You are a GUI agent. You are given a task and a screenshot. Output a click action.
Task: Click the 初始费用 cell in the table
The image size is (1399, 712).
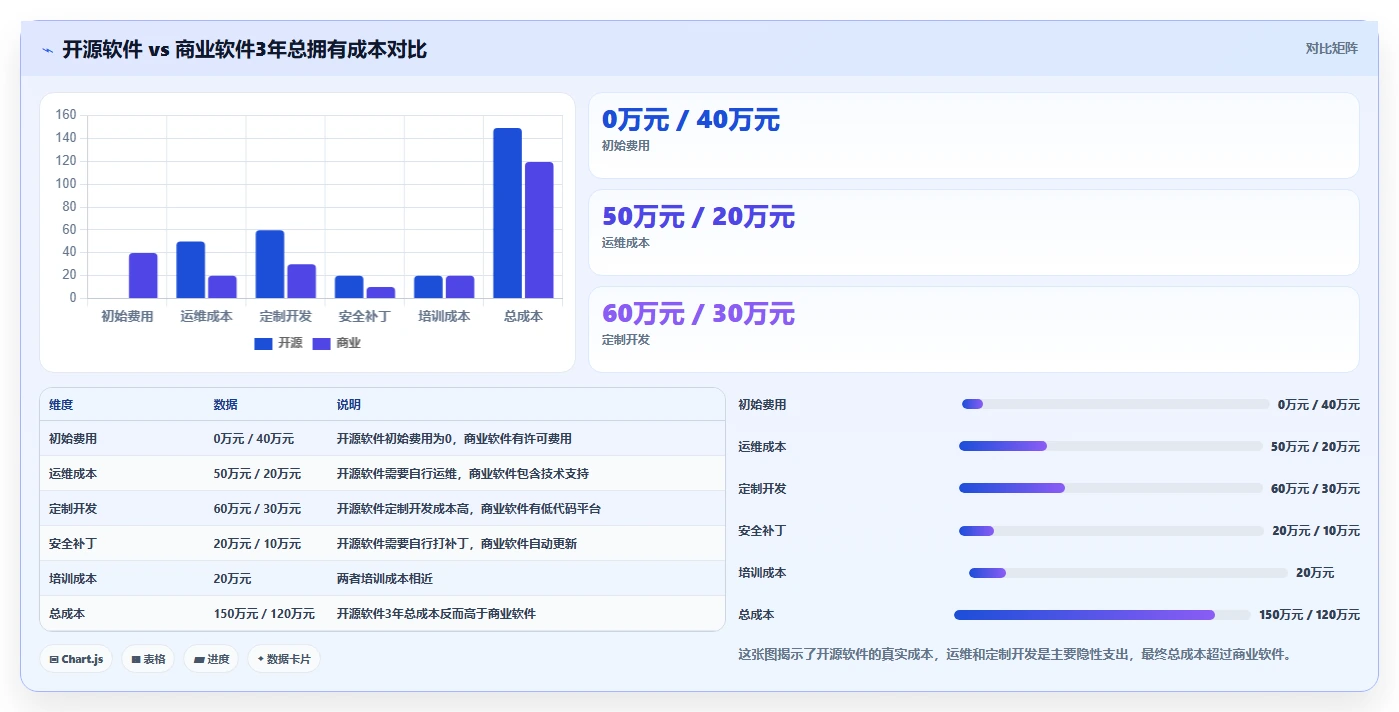73,439
